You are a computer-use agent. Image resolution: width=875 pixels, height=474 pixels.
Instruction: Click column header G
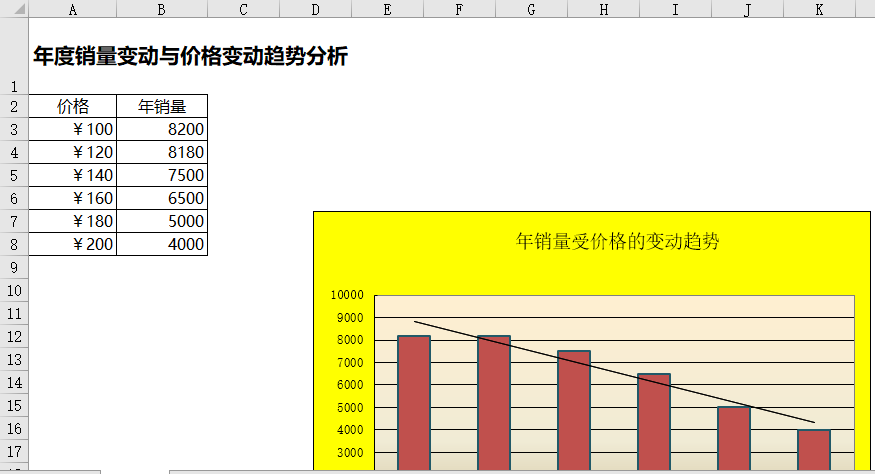(531, 9)
